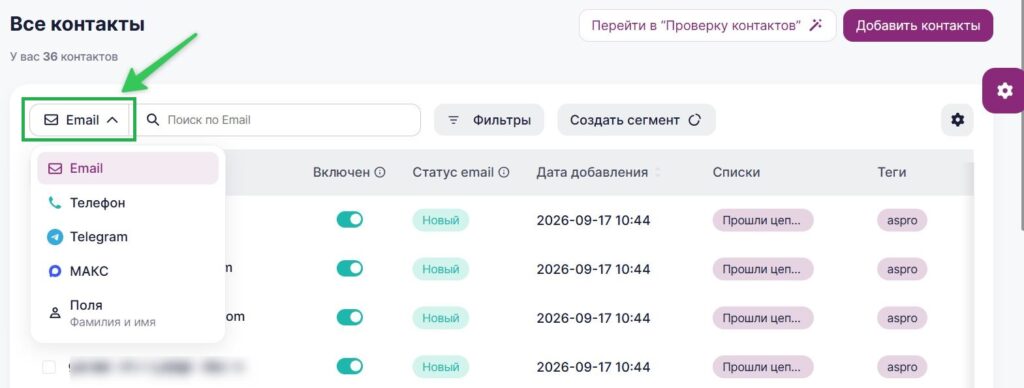Click sort arrows beside Дата добавления
Image resolution: width=1024 pixels, height=388 pixels.
point(658,172)
